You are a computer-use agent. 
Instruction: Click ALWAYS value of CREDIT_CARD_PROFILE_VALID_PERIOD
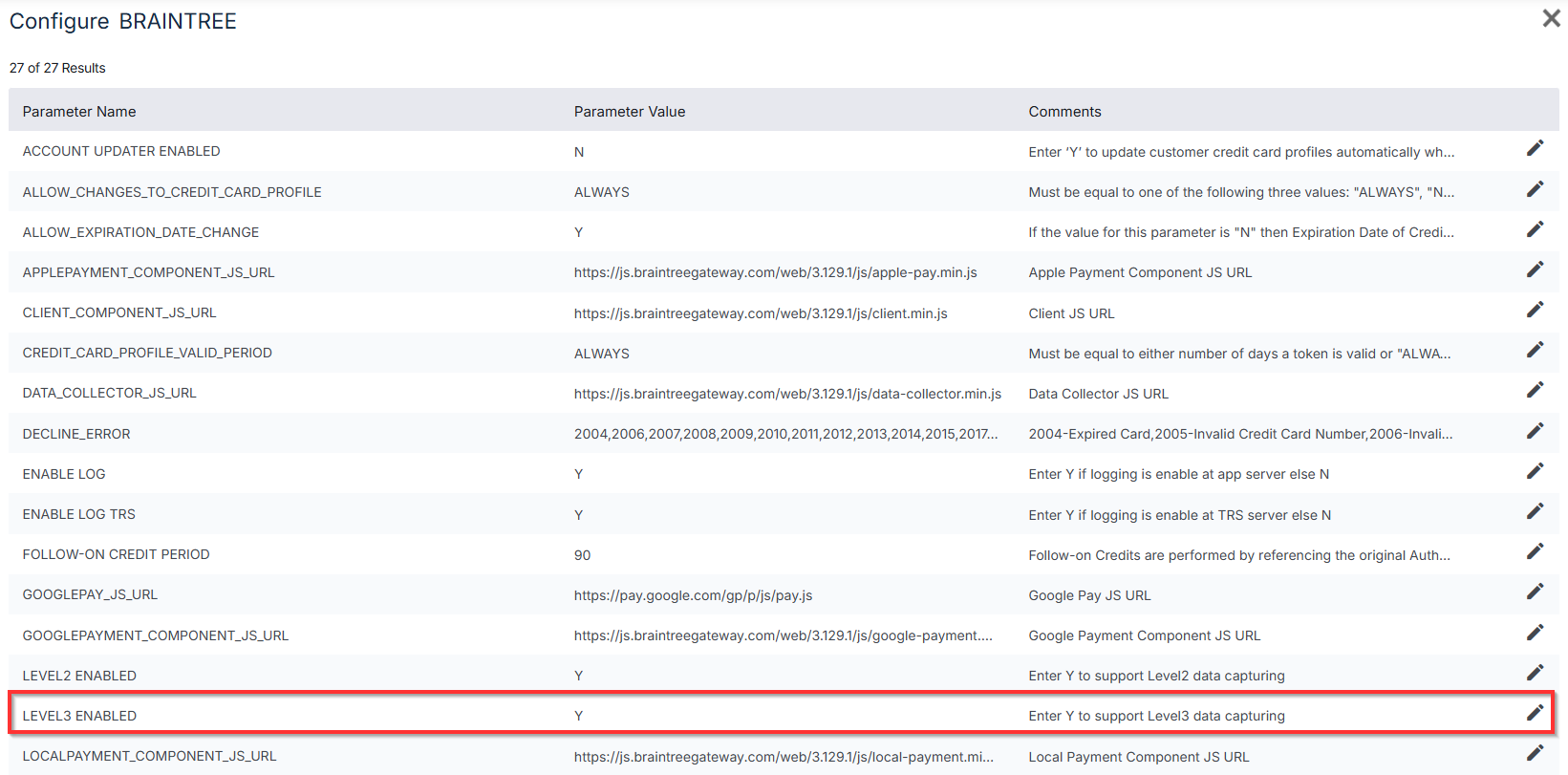[x=602, y=354]
